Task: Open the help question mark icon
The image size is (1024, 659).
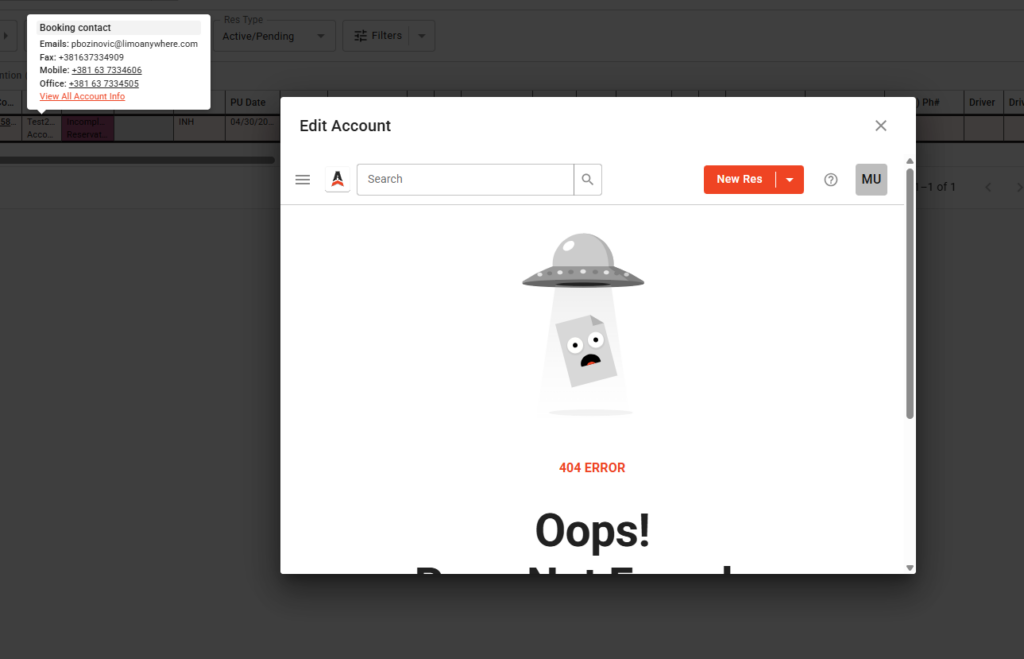Action: 830,180
